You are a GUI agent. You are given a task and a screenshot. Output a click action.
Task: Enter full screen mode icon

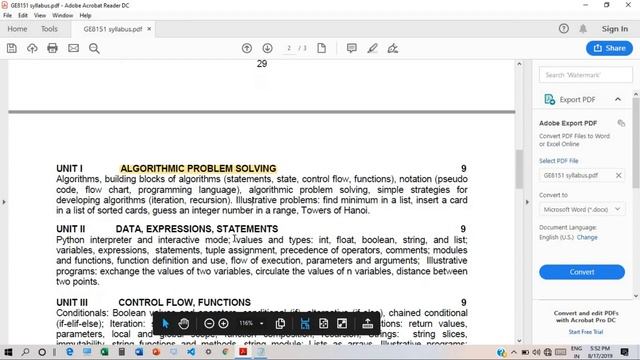click(x=342, y=324)
